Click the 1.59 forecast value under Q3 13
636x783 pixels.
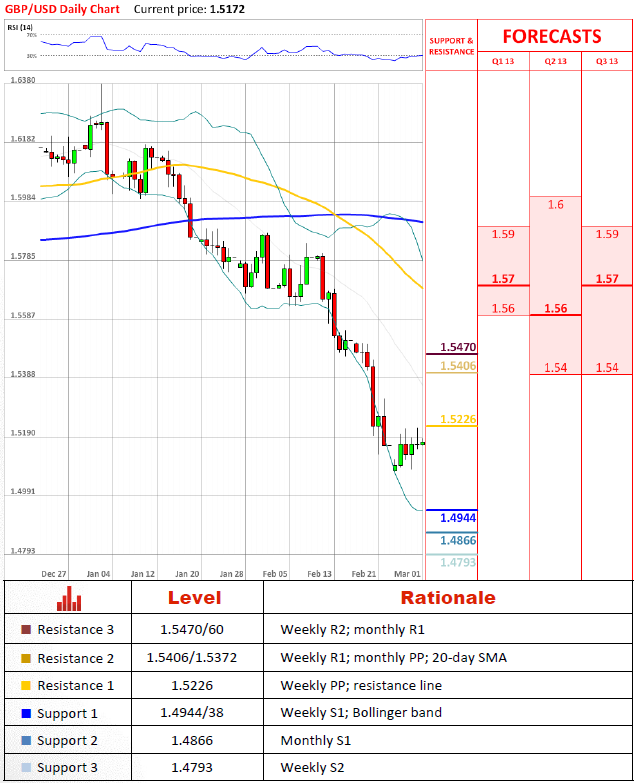click(x=607, y=234)
